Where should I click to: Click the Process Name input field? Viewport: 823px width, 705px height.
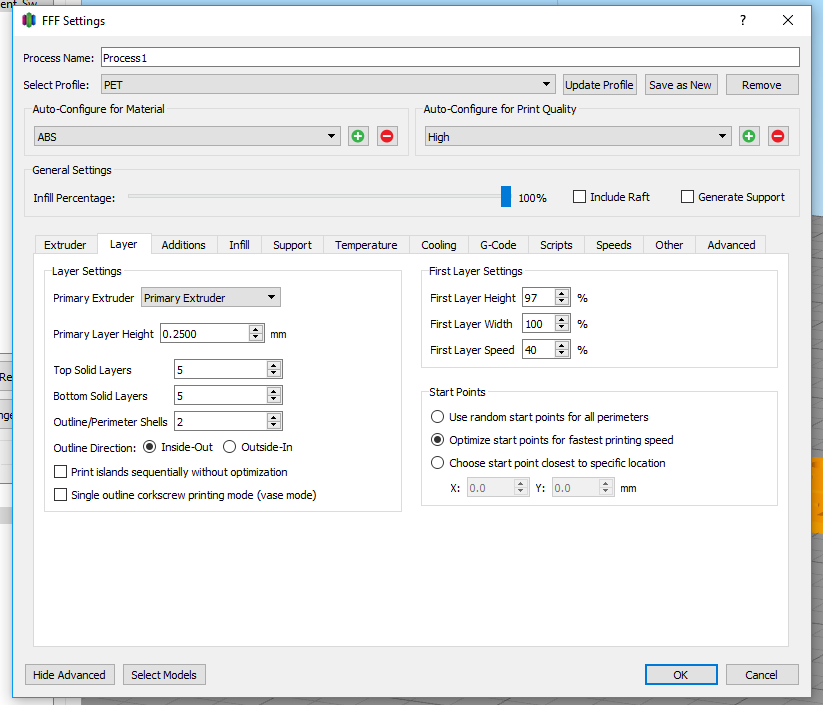click(450, 57)
